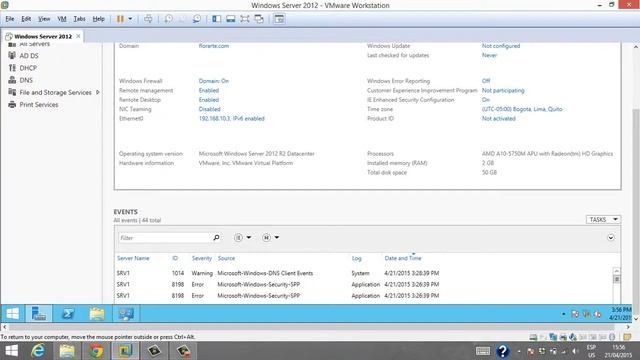Select event 1014 DNS Client Events row
The height and width of the screenshot is (360, 640).
coord(363,273)
